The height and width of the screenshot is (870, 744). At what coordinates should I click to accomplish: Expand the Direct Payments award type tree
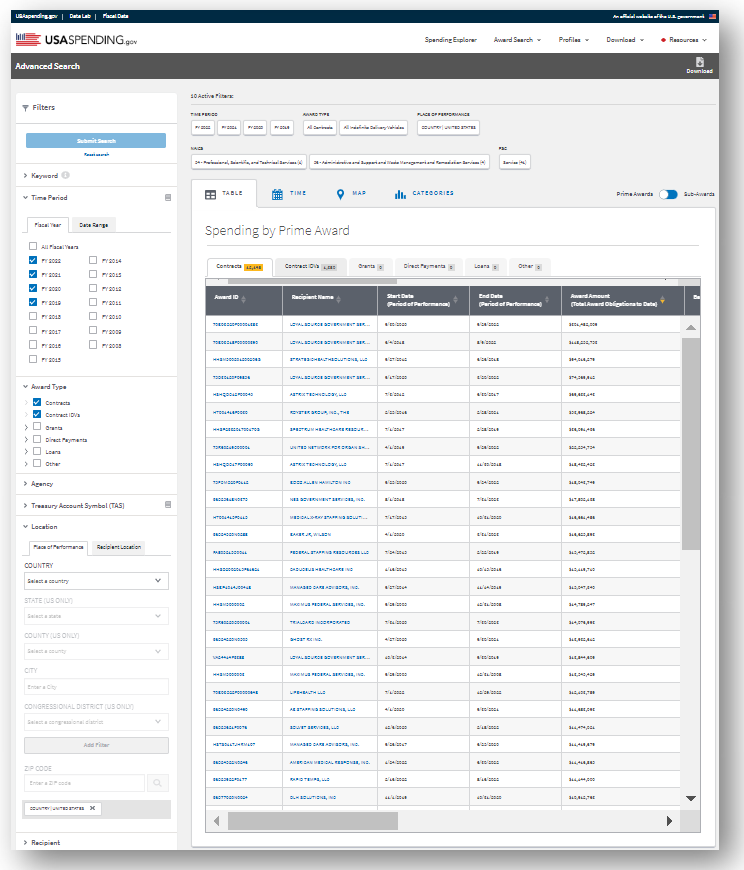(x=26, y=439)
